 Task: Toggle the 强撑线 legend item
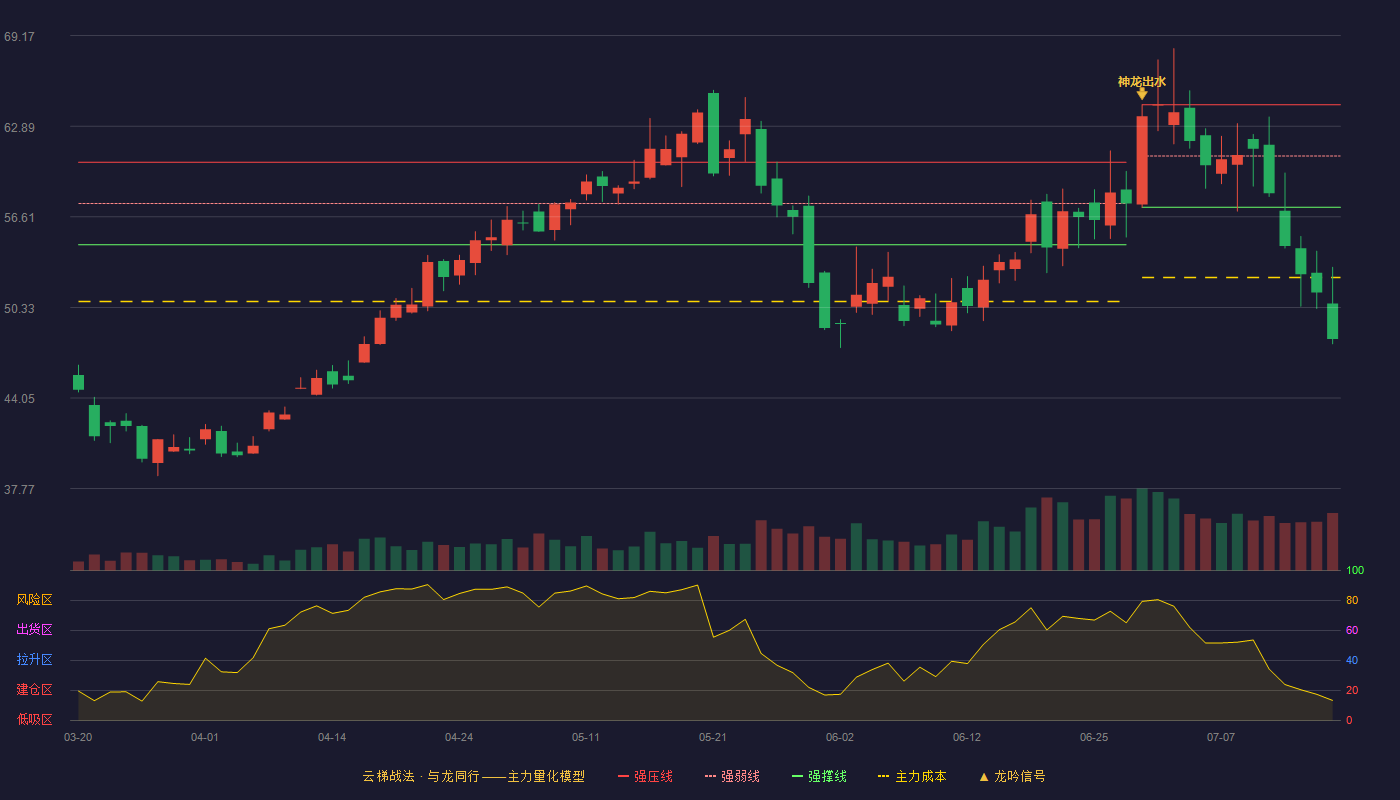click(819, 776)
